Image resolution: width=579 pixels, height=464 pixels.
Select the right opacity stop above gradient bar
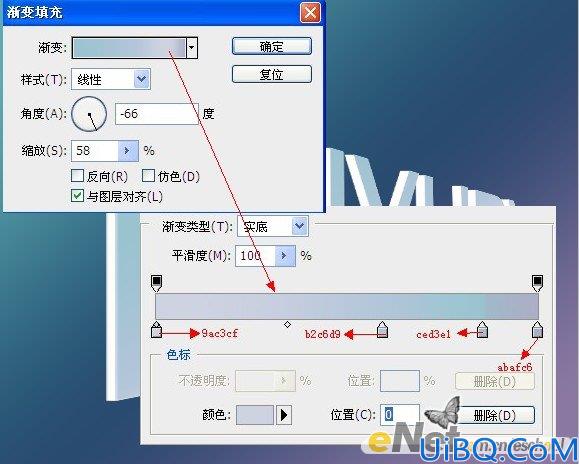tap(537, 283)
